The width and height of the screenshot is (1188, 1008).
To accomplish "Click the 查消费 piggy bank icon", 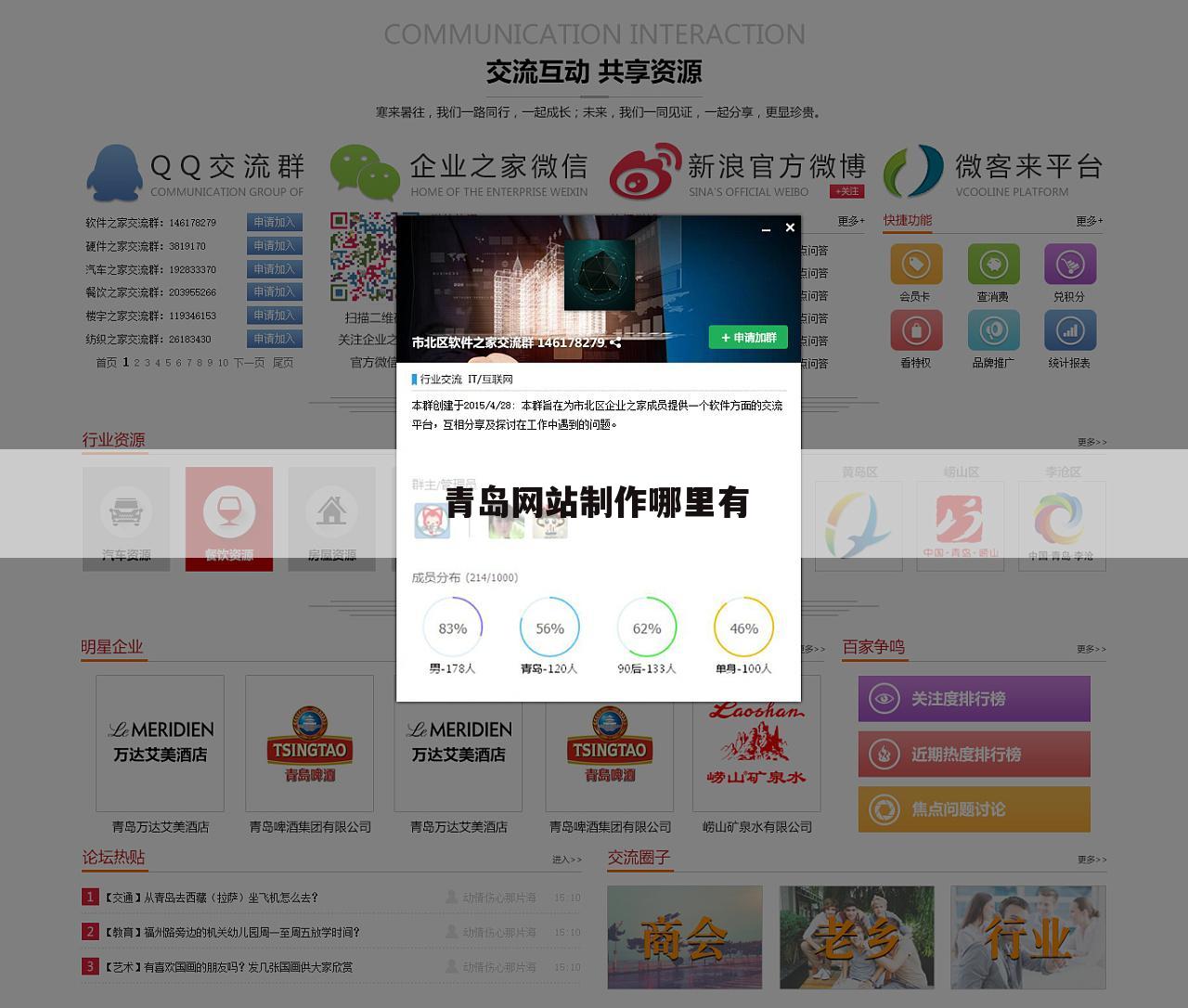I will click(x=994, y=265).
